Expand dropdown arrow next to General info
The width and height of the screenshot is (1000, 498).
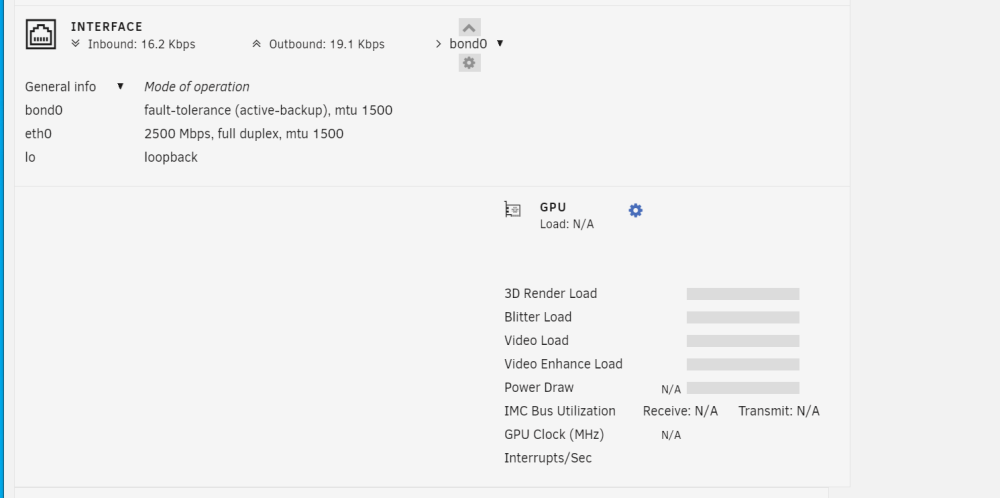[120, 86]
